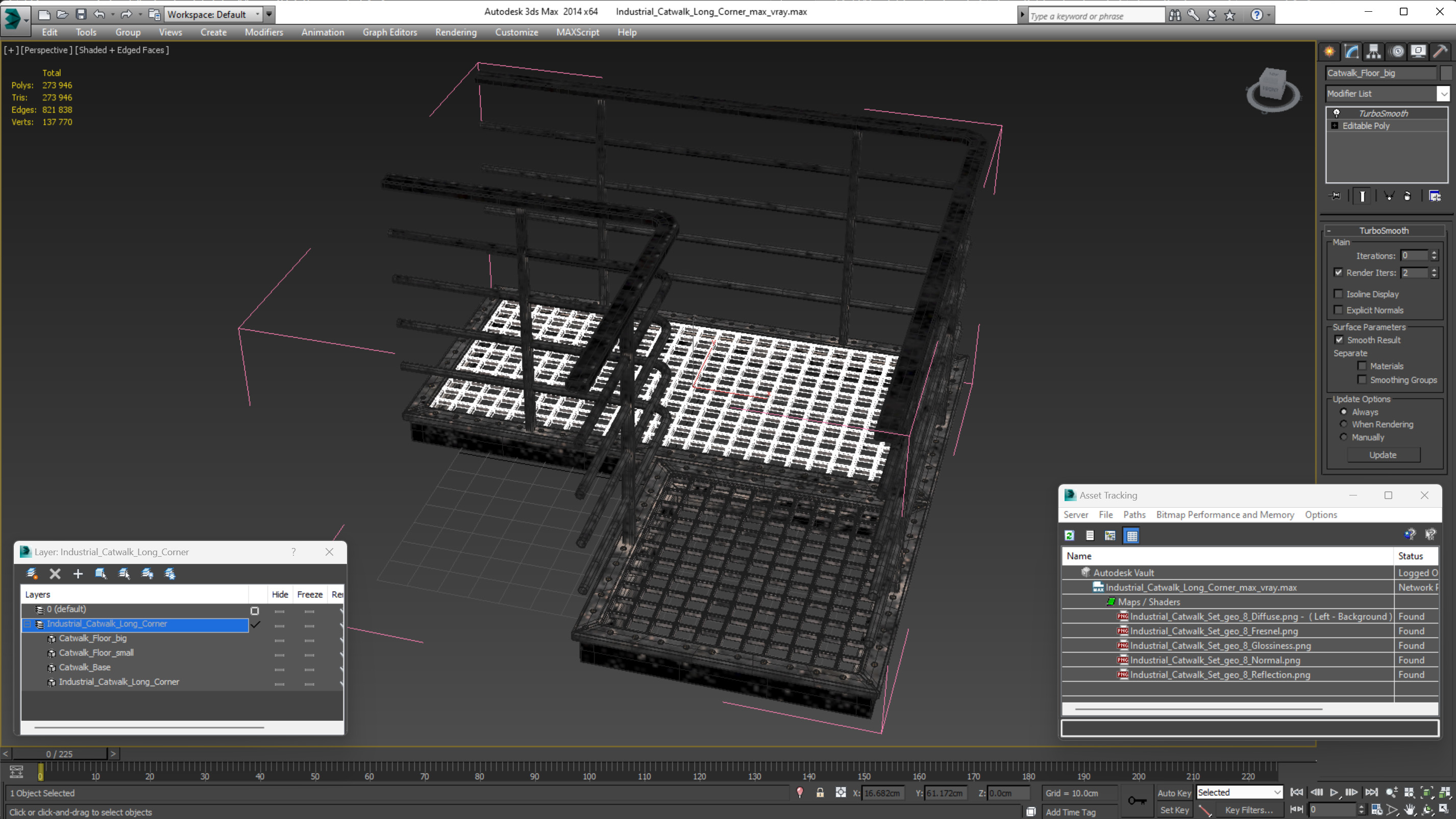Viewport: 1456px width, 819px height.
Task: Enable Separate by Materials checkbox
Action: coord(1362,366)
